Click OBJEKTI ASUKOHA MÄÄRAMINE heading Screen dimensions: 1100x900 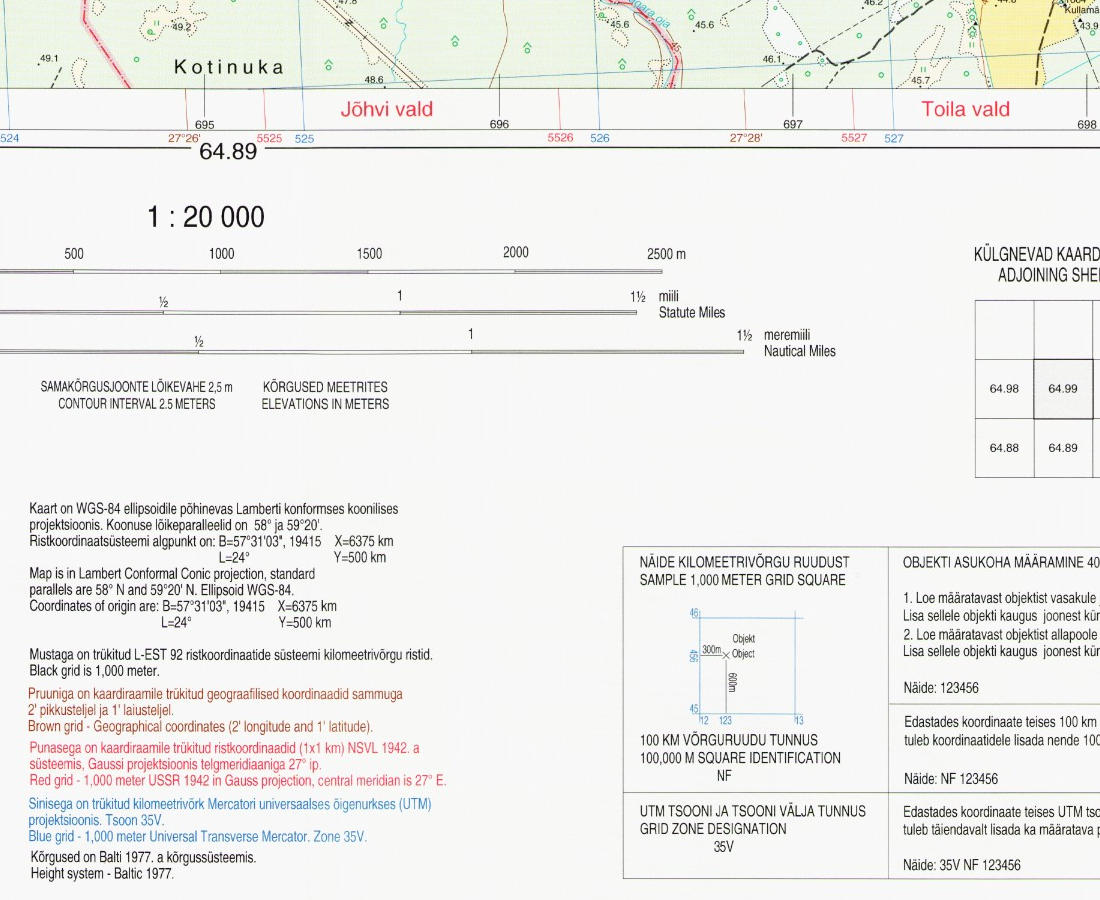(x=1001, y=562)
